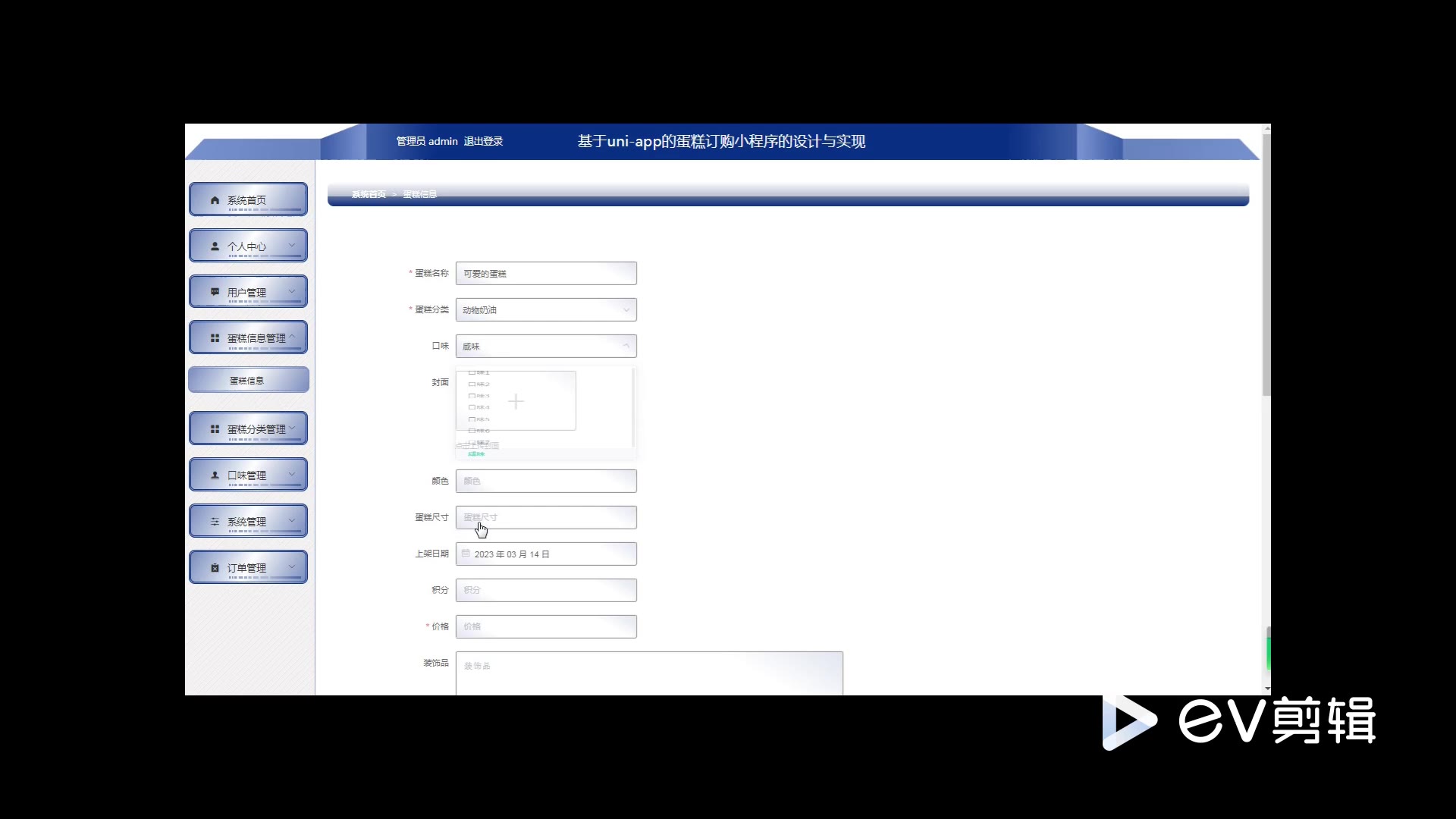Click the 蛋糕名称 input field

[546, 273]
